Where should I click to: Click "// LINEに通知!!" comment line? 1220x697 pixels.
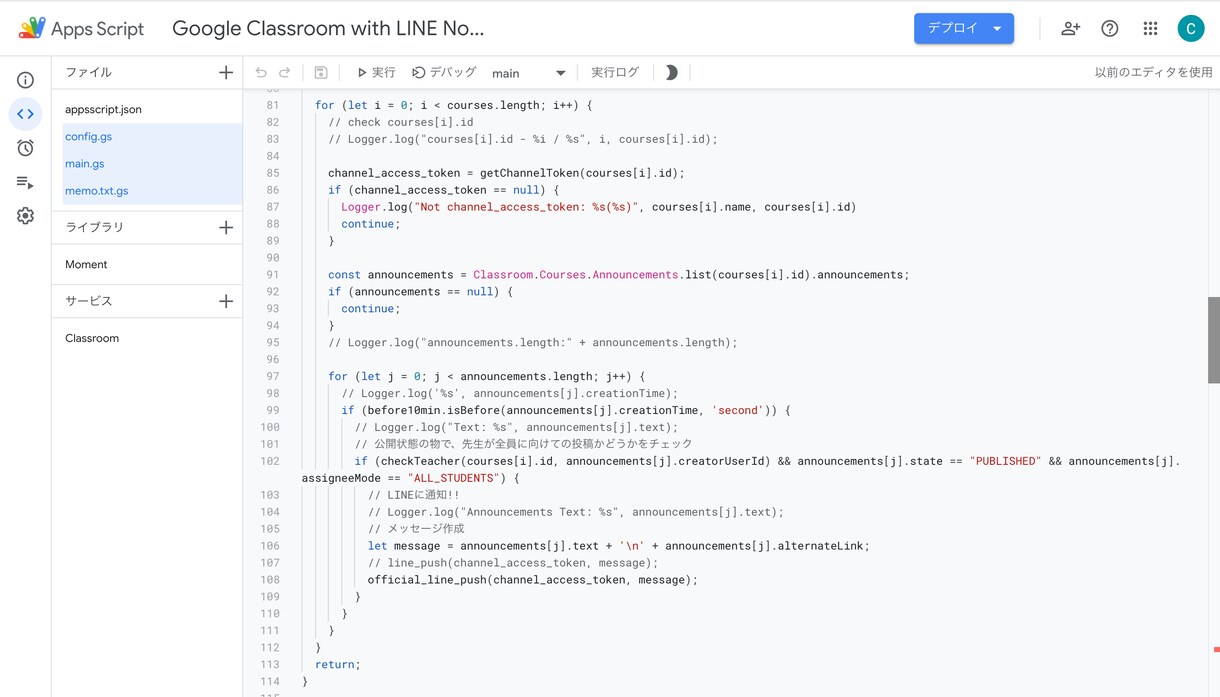(x=413, y=495)
